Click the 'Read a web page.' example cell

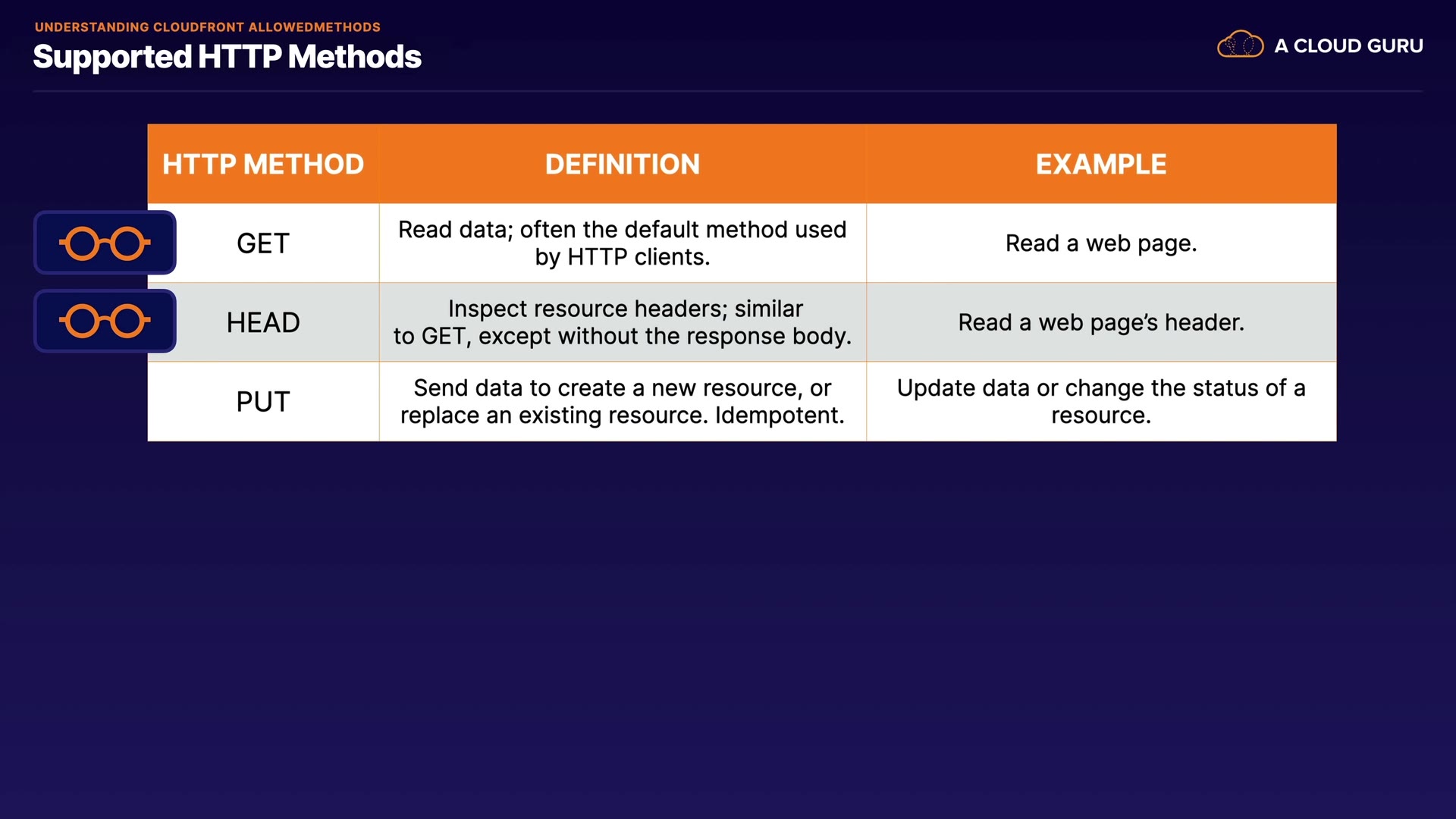(1101, 243)
